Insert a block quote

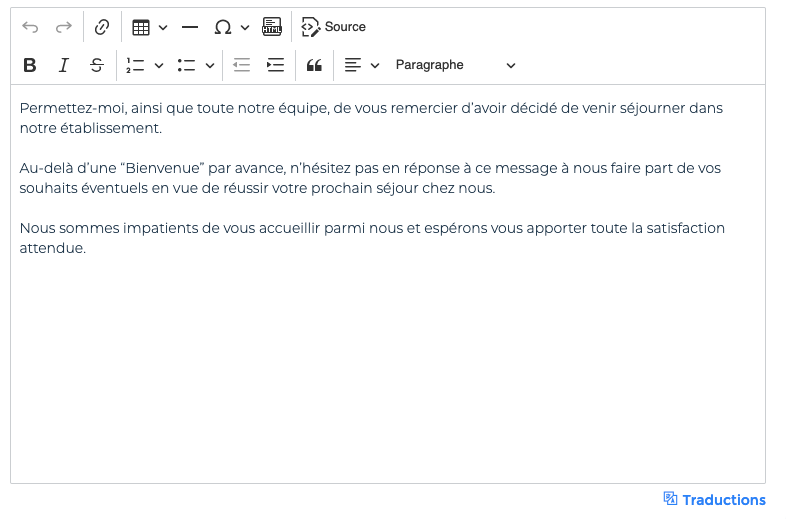coord(314,65)
